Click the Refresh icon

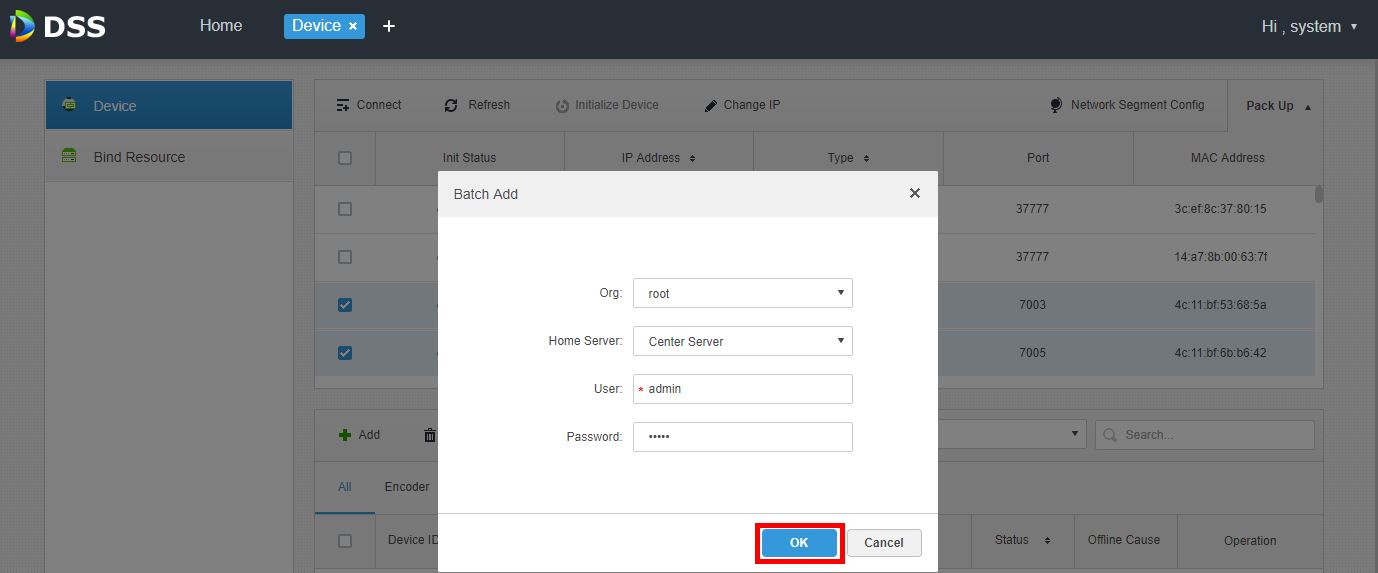coord(451,105)
